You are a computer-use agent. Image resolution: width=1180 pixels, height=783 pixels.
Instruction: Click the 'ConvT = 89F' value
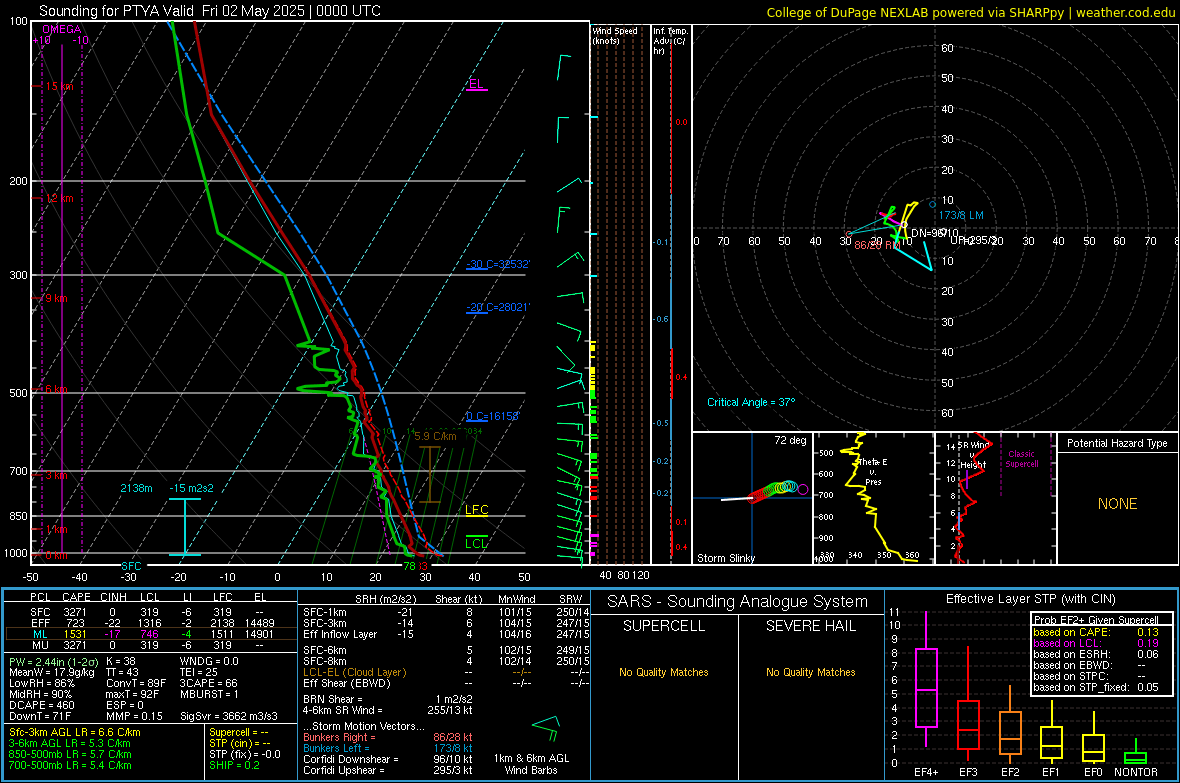[135, 683]
